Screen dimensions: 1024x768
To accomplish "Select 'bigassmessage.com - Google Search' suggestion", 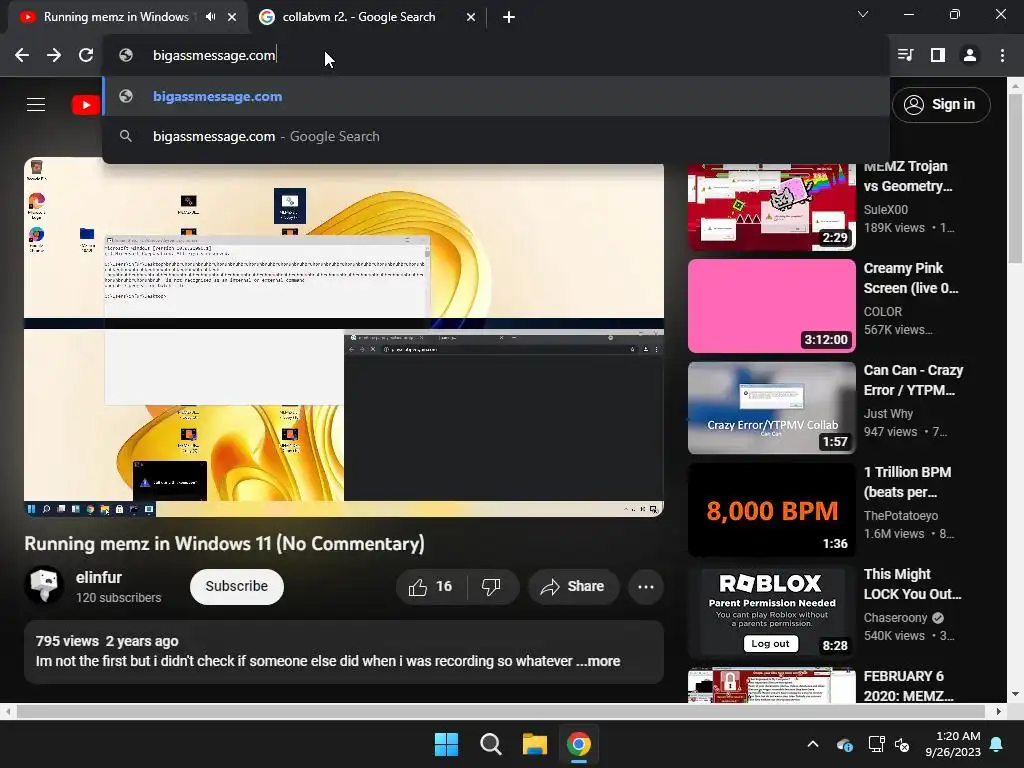I will (x=496, y=136).
